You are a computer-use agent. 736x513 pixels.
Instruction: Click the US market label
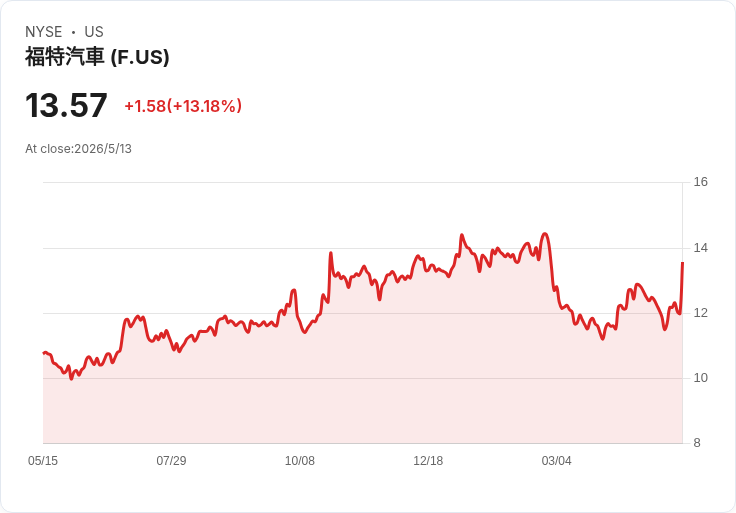pyautogui.click(x=94, y=32)
